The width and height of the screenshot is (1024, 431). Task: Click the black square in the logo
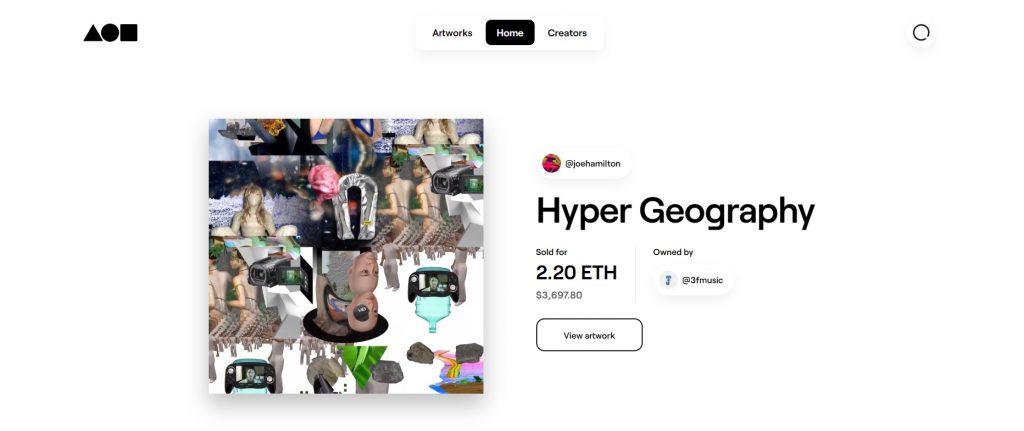[129, 33]
